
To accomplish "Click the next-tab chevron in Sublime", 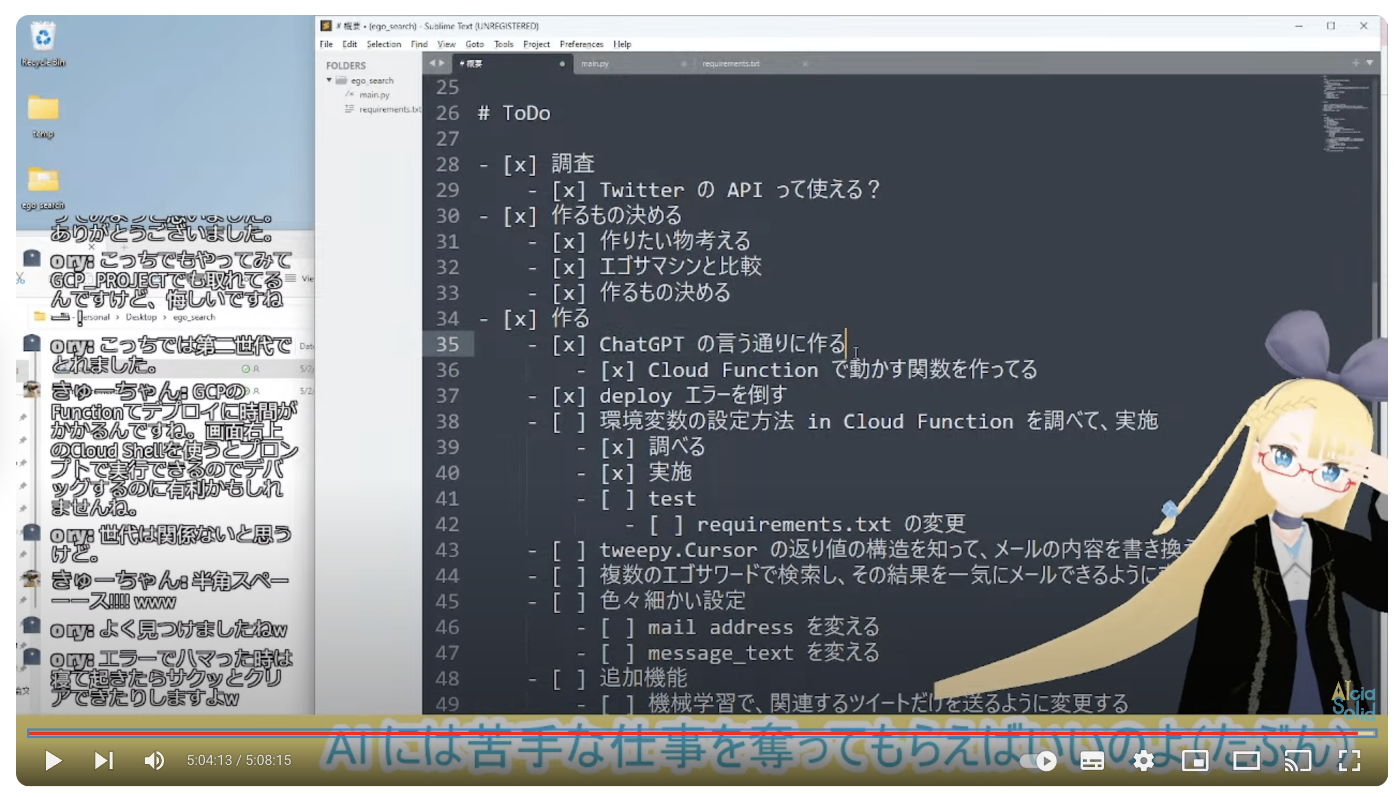I will click(441, 62).
